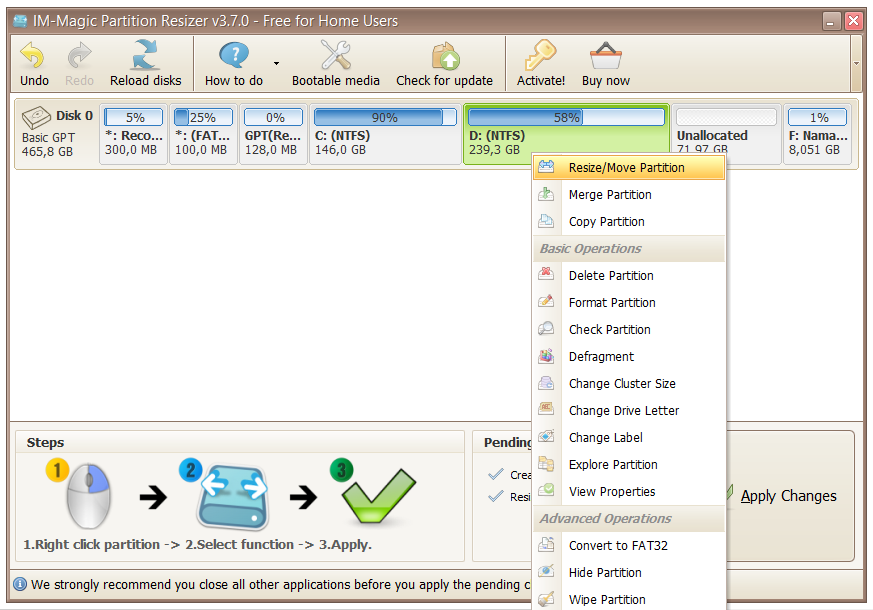Select Merge Partition in the menu
Viewport: 873px width, 610px height.
tap(610, 195)
